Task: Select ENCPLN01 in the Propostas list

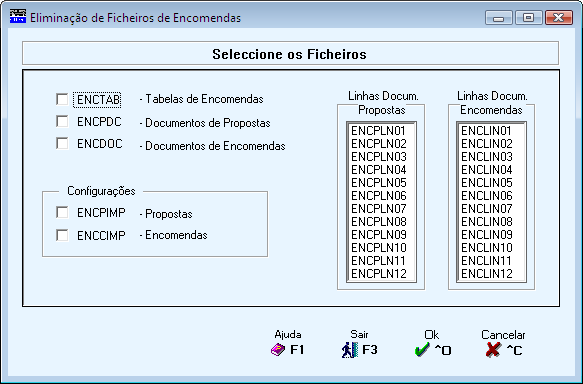Action: pos(381,131)
